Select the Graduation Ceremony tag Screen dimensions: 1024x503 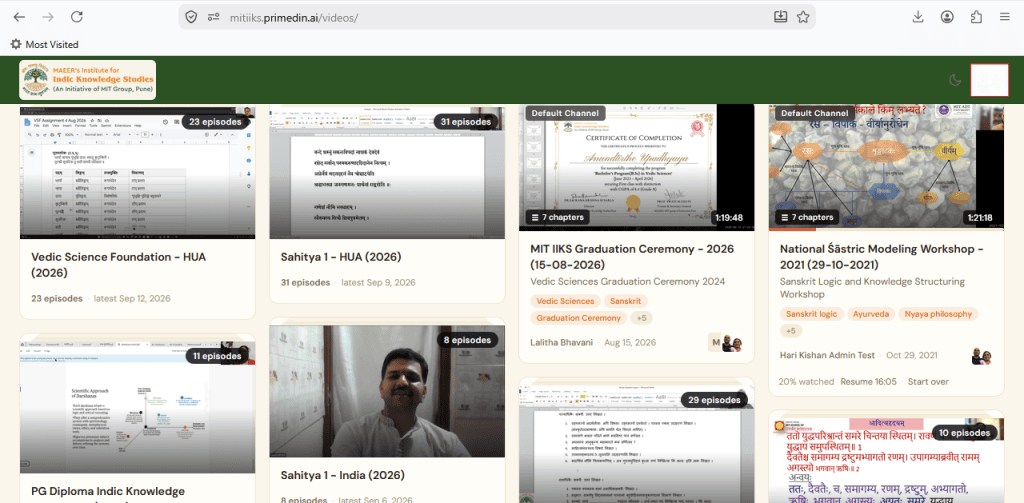[578, 318]
